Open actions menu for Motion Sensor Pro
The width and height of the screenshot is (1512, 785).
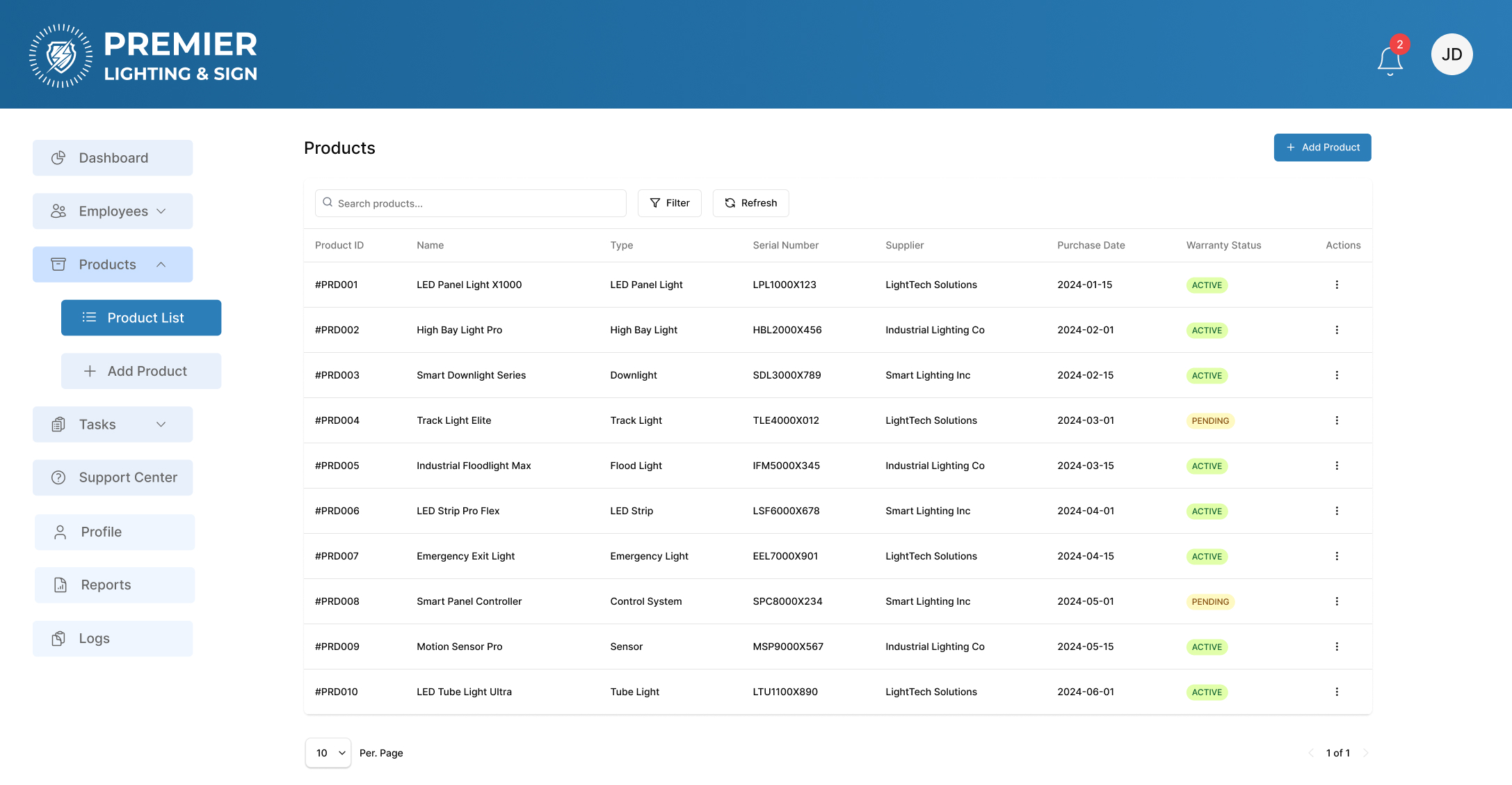coord(1336,647)
